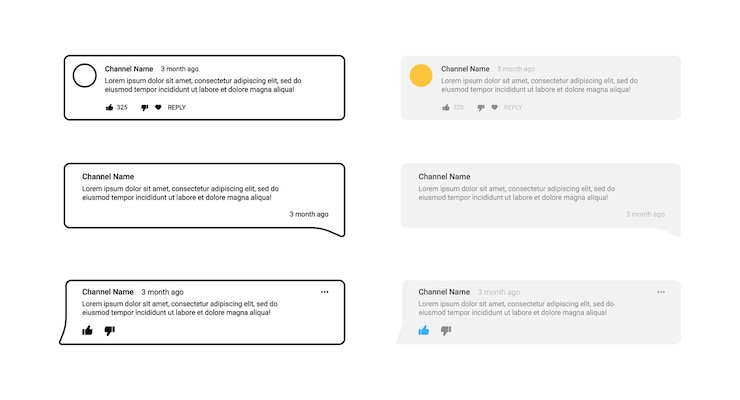The height and width of the screenshot is (400, 740).
Task: Click the large black thumbs down icon
Action: pyautogui.click(x=109, y=331)
